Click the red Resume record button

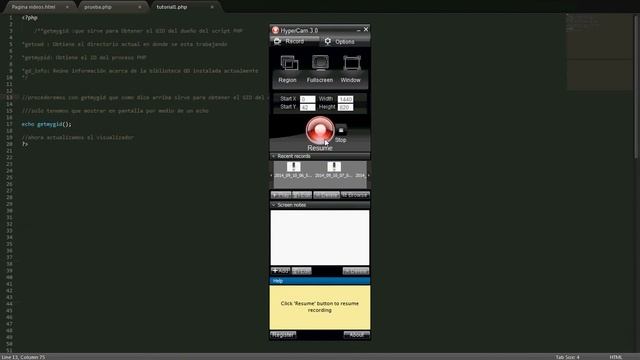pyautogui.click(x=320, y=130)
